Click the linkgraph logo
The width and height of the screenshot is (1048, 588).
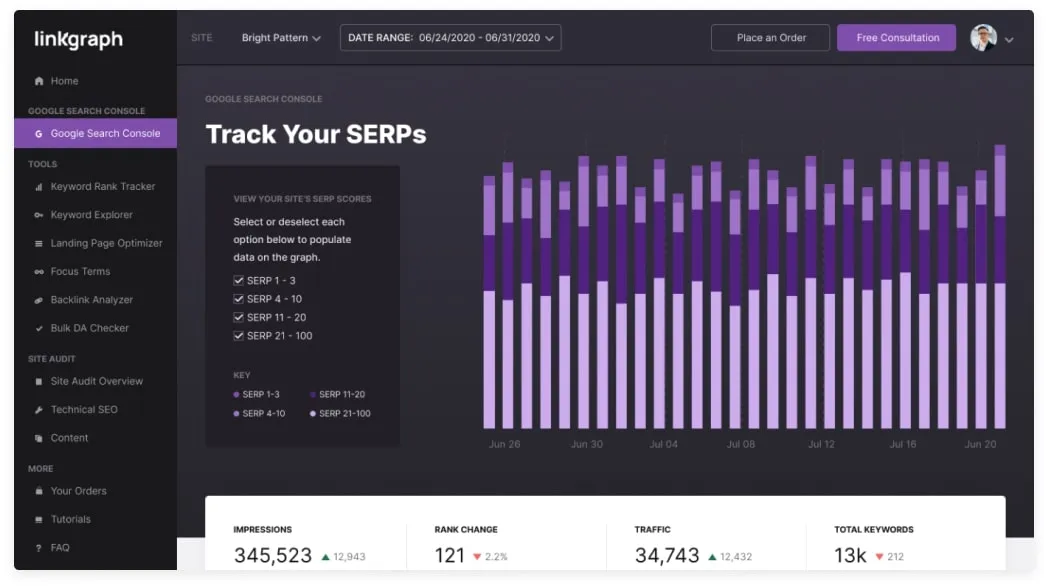(x=78, y=40)
